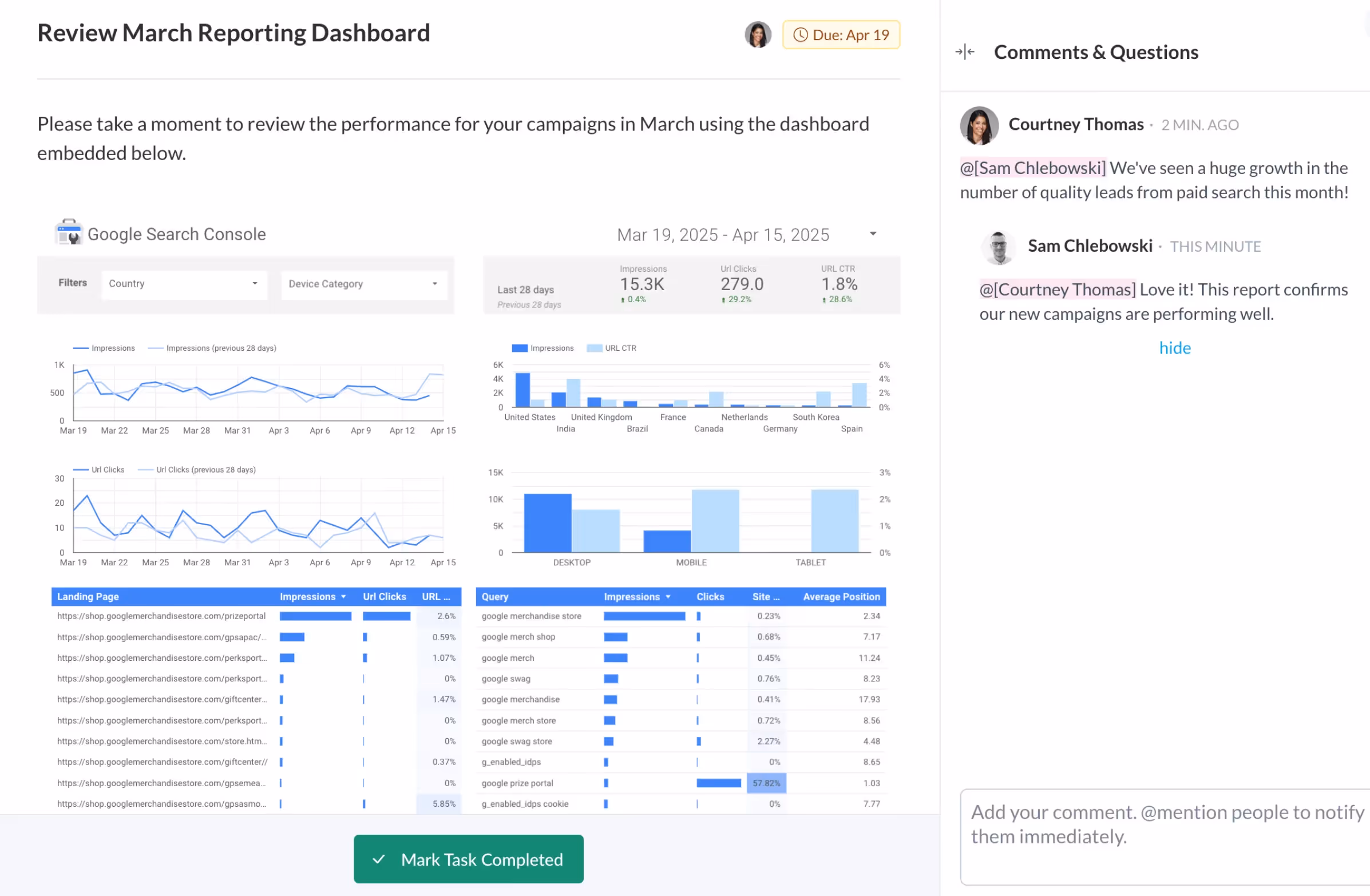Click the Google Search Console logo icon
1370x896 pixels.
[69, 232]
